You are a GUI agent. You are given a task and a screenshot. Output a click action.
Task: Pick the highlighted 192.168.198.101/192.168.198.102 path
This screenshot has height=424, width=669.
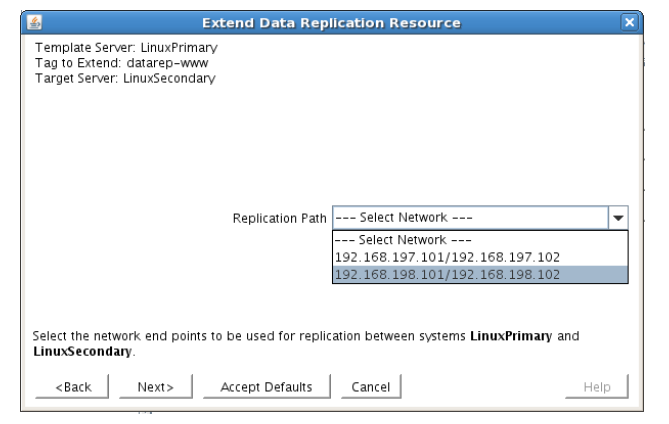point(447,274)
